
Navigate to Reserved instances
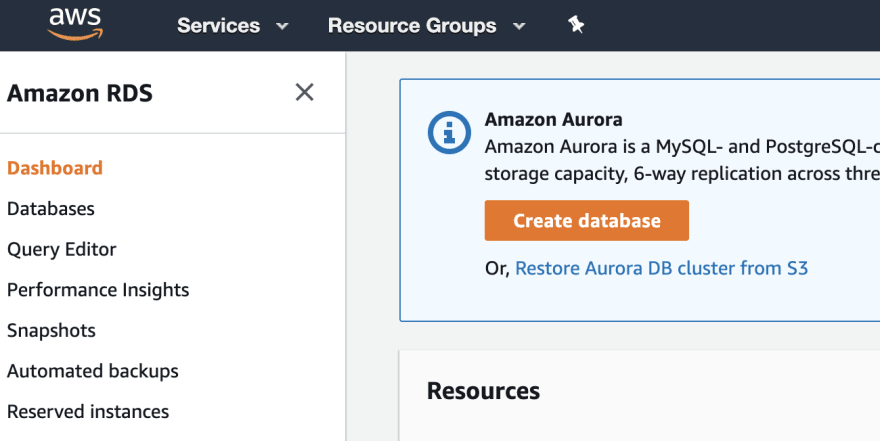click(88, 412)
